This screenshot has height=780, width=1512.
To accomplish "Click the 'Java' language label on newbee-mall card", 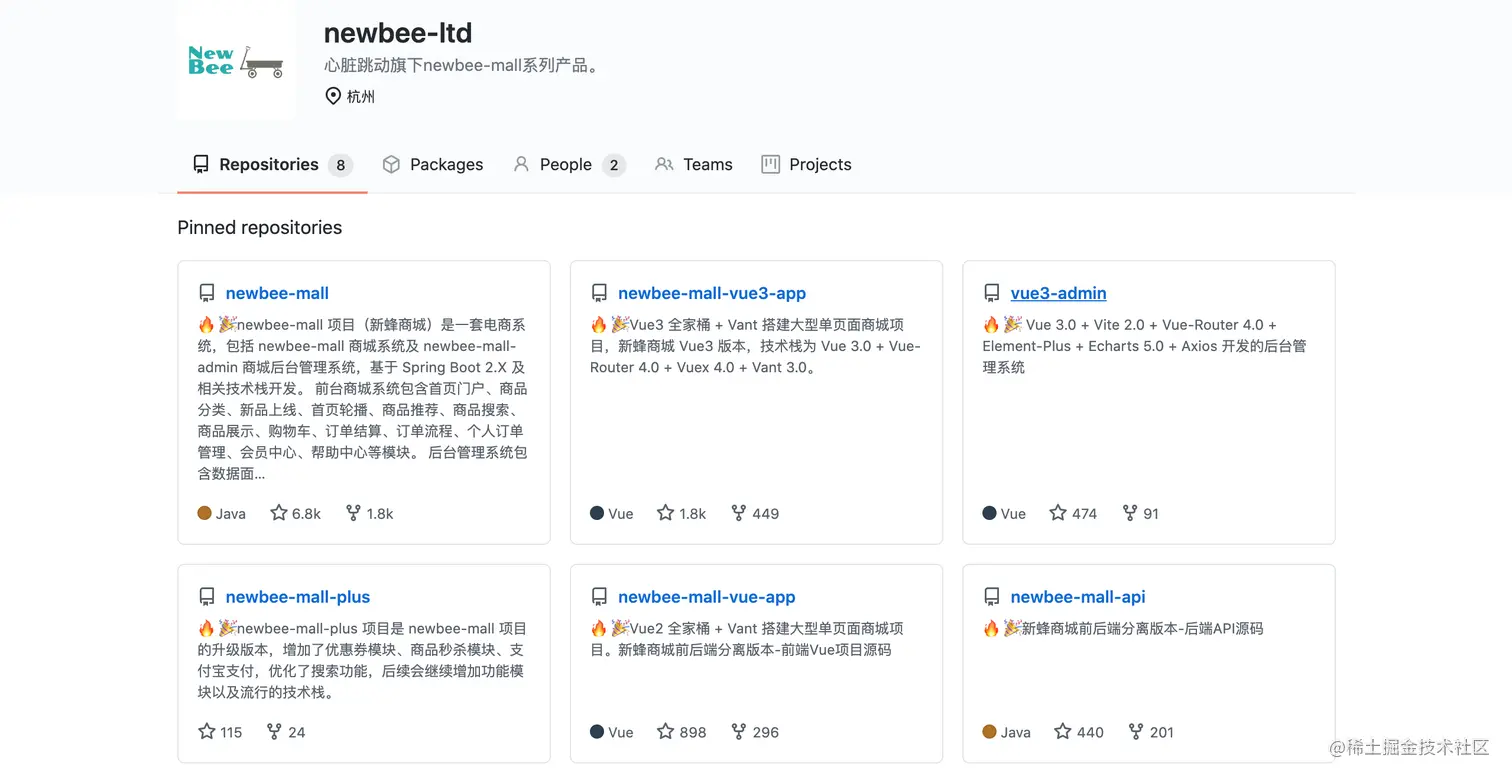I will [x=231, y=514].
